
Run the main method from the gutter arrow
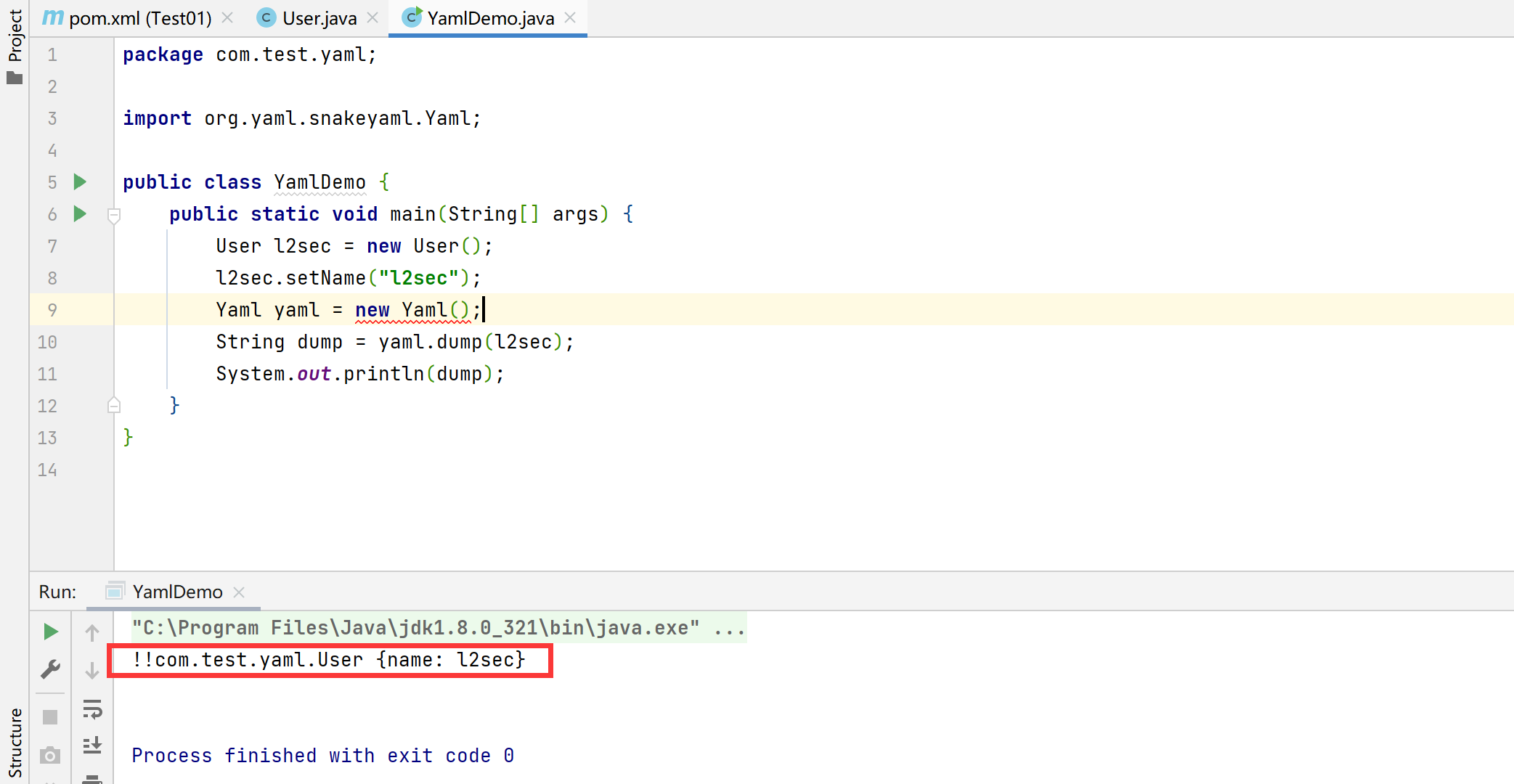(x=80, y=213)
